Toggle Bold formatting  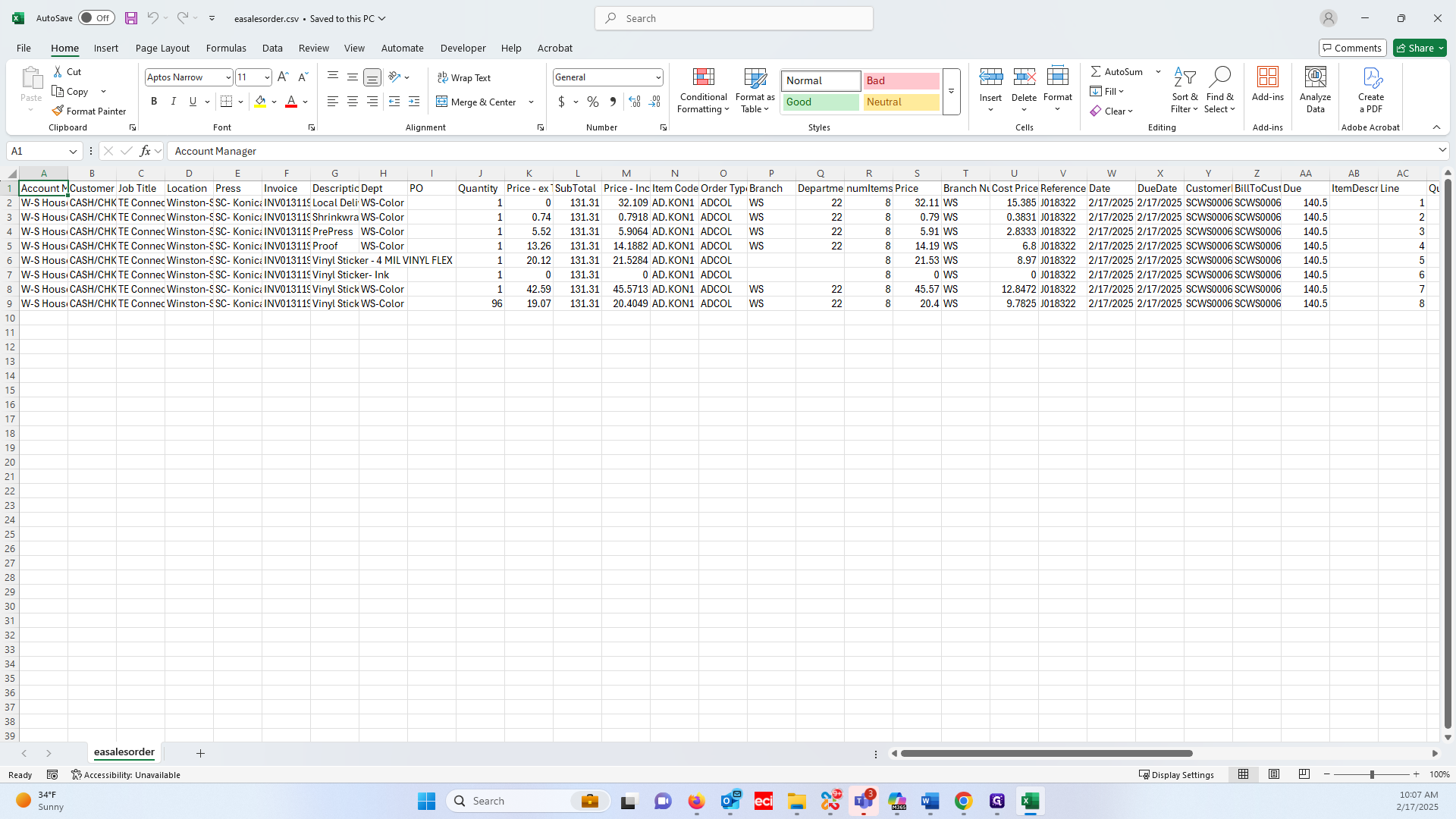click(154, 102)
